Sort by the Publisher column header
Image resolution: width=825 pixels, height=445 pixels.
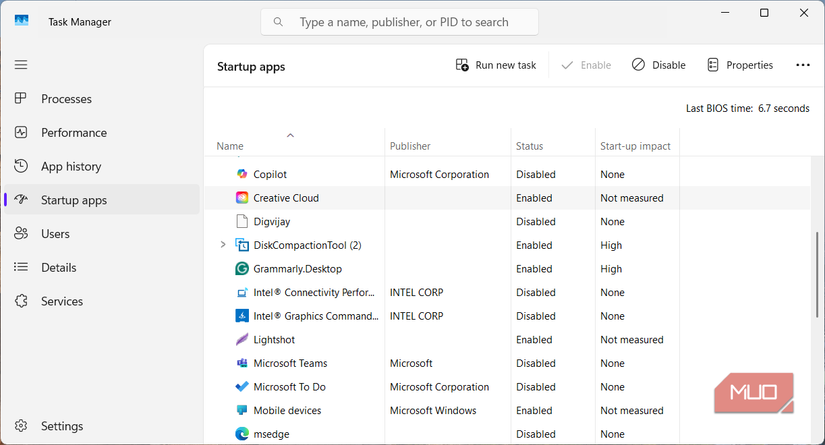pos(410,146)
